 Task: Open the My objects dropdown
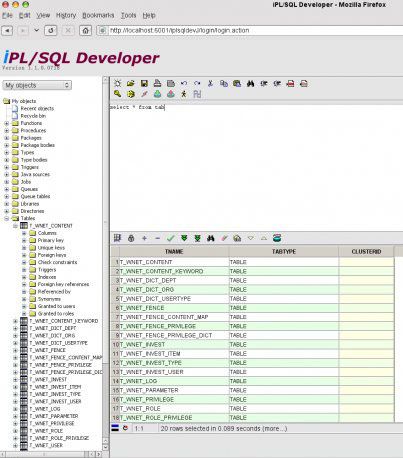(x=37, y=85)
